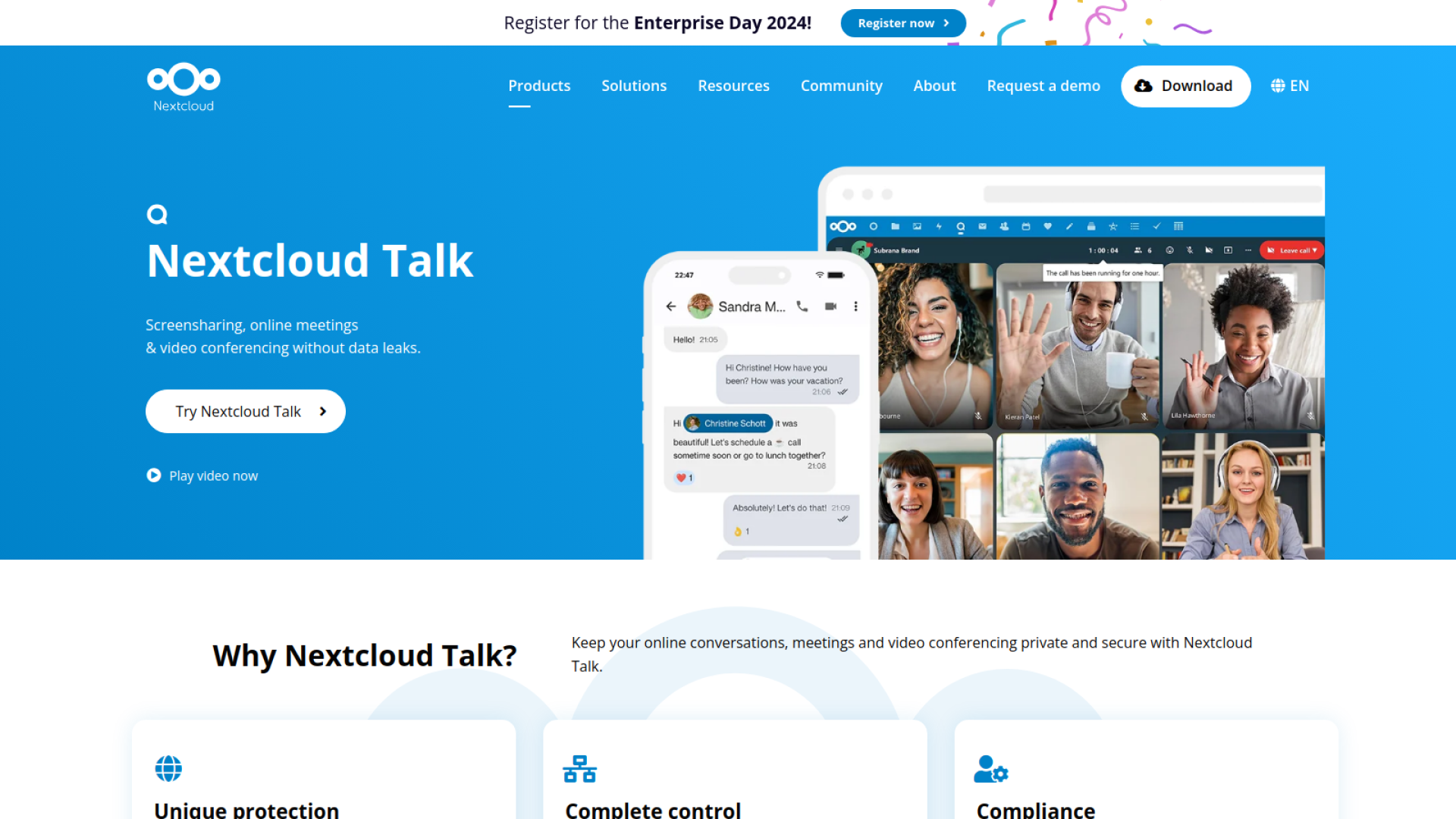This screenshot has width=1456, height=819.
Task: Toggle picture-in-picture view in the call bar
Action: (1228, 250)
